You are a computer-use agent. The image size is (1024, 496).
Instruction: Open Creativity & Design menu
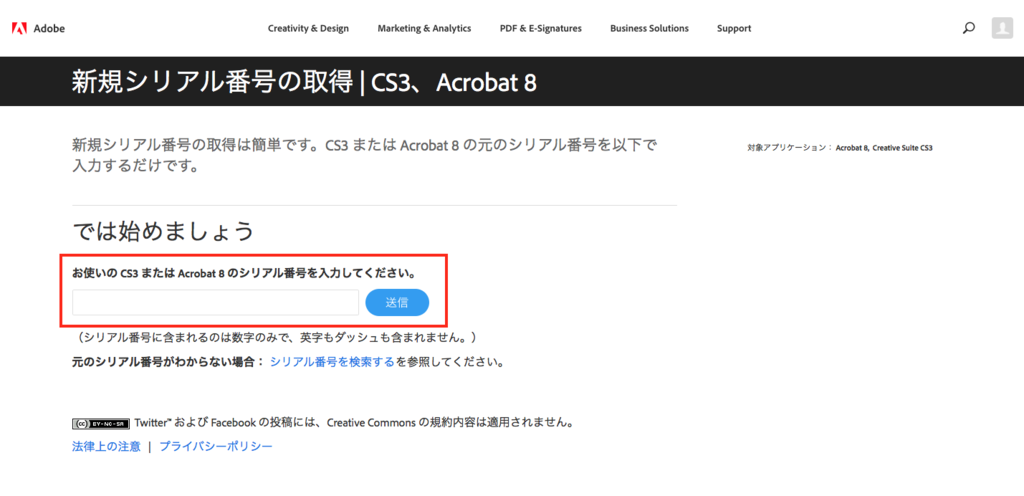(308, 28)
